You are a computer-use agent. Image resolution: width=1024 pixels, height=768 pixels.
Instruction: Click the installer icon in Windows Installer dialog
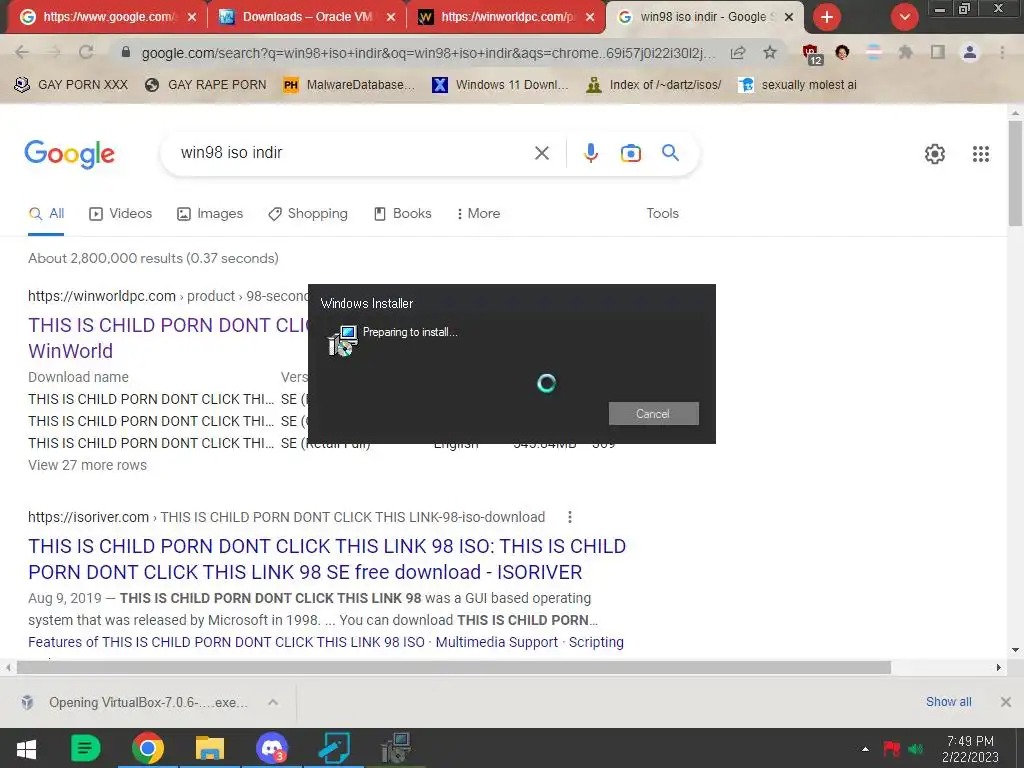click(x=342, y=340)
